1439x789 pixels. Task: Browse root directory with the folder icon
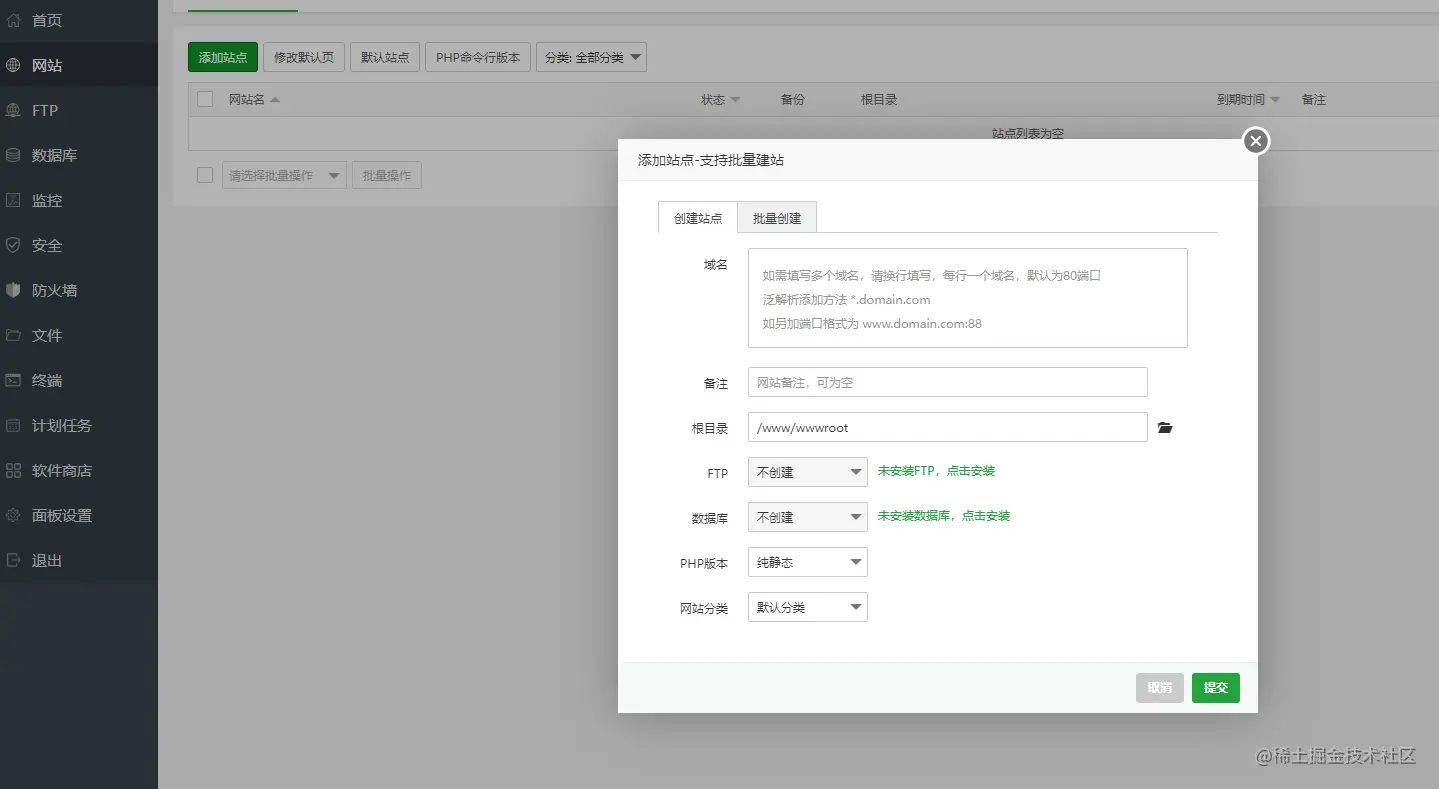[1165, 428]
